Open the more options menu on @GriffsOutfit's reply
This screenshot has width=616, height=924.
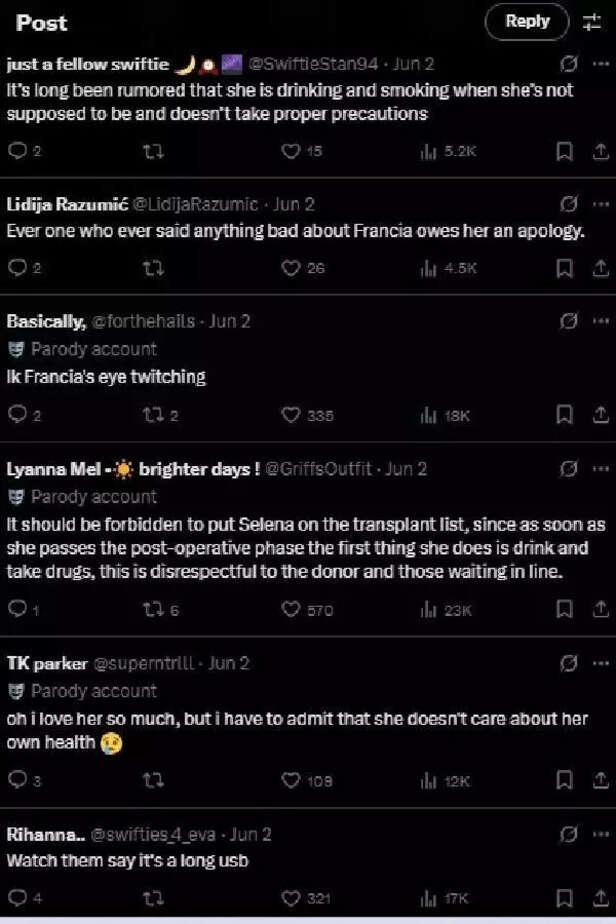coord(600,467)
